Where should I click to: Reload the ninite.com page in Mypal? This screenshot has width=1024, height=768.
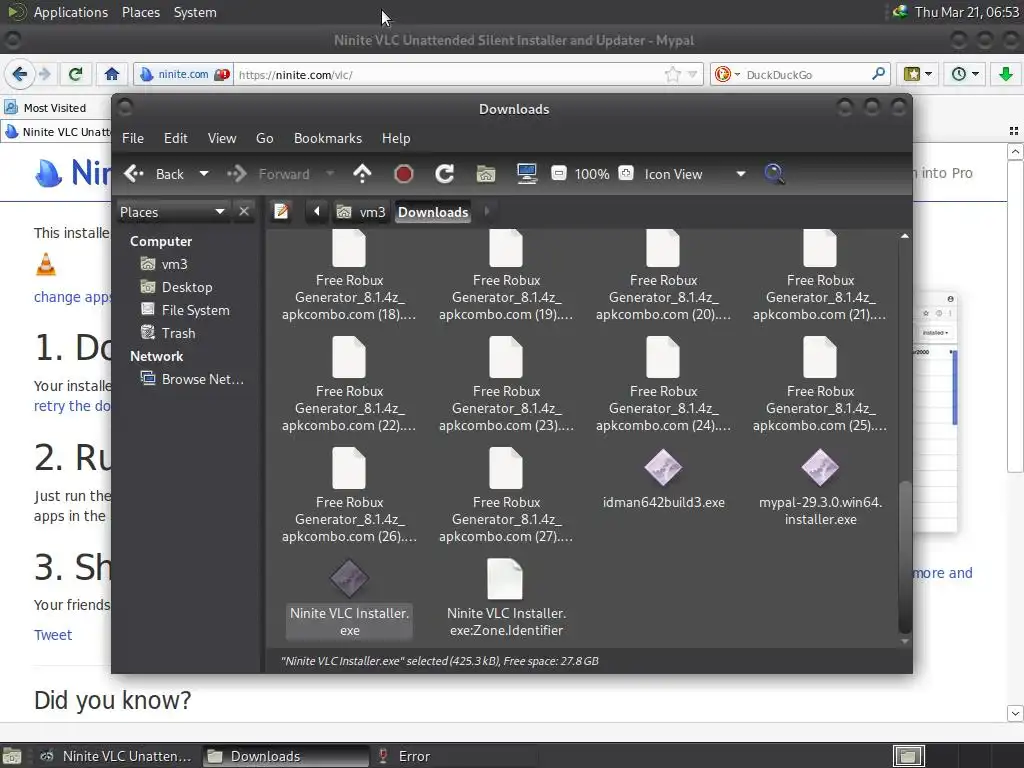tap(76, 74)
